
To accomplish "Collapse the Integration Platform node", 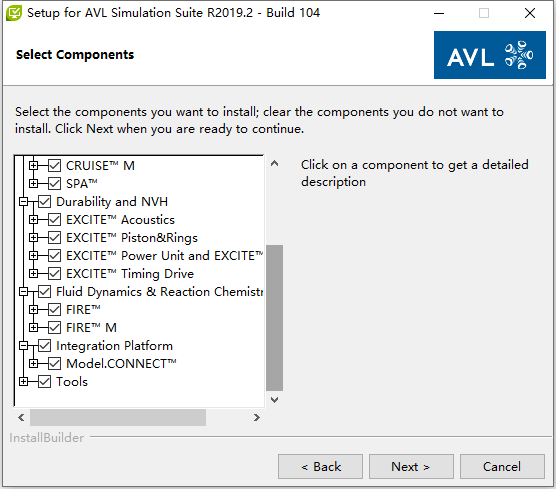I will (x=23, y=345).
